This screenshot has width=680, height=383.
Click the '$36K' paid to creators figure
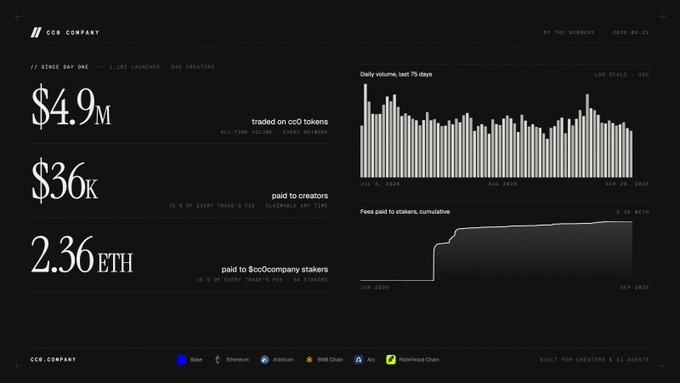click(65, 180)
